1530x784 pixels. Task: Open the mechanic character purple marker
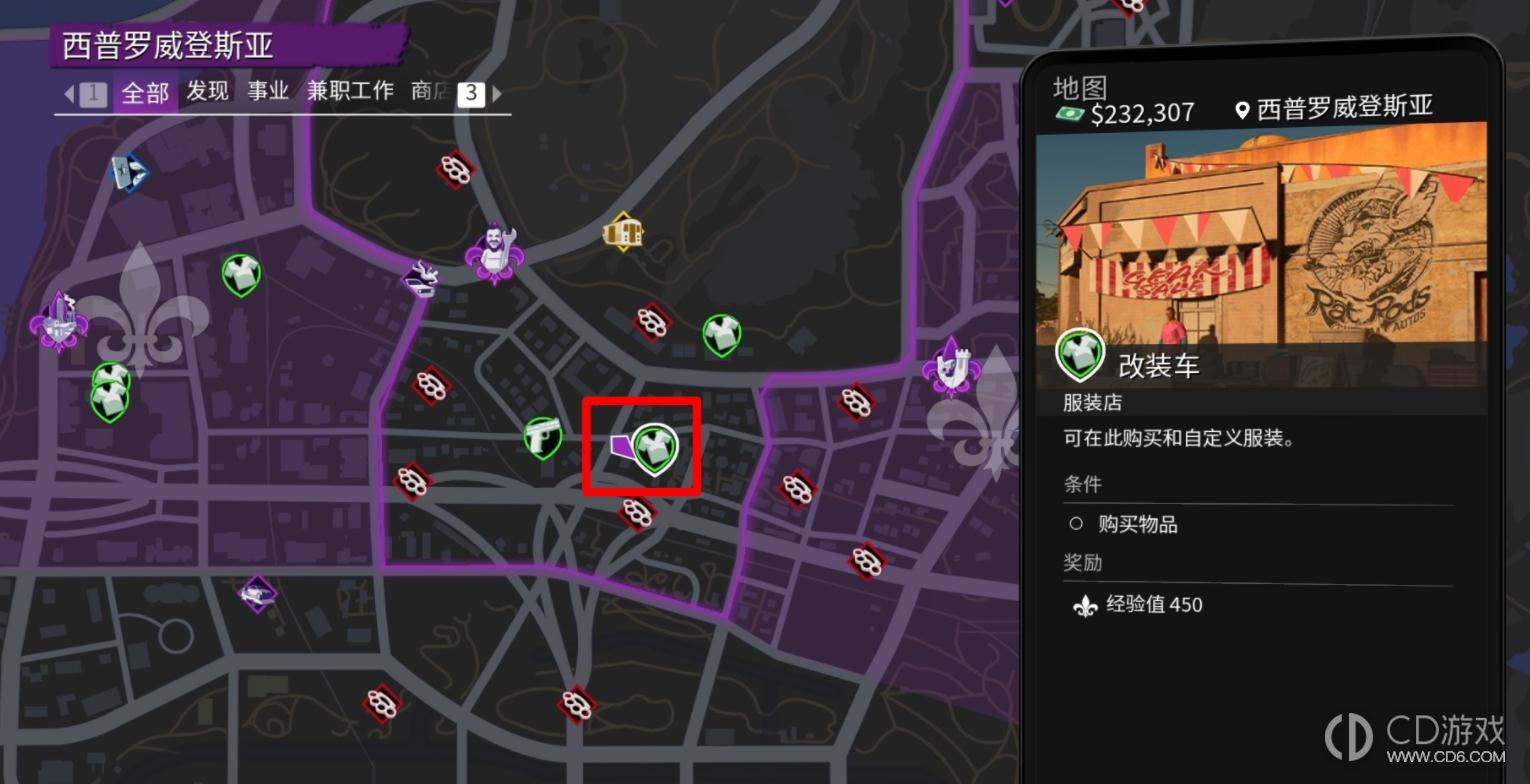[x=493, y=251]
